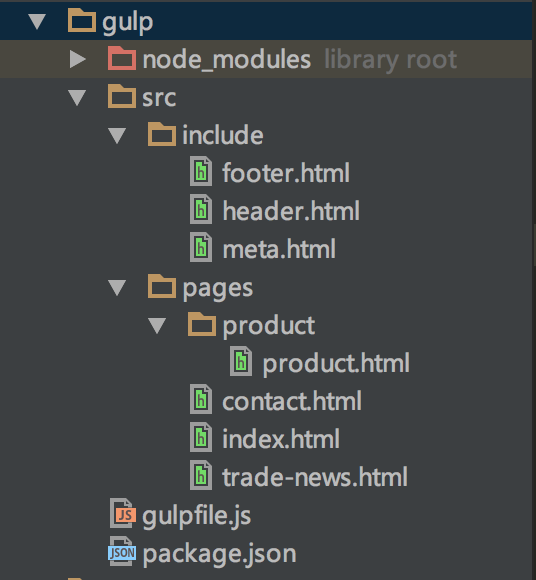Select meta.html in the tree
The height and width of the screenshot is (580, 536).
pyautogui.click(x=279, y=249)
